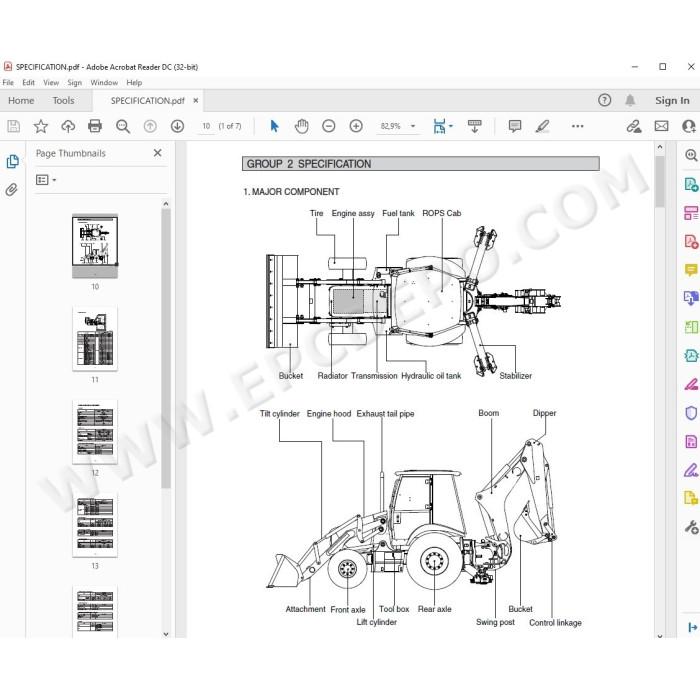
Task: Open the Help menu
Action: point(134,83)
